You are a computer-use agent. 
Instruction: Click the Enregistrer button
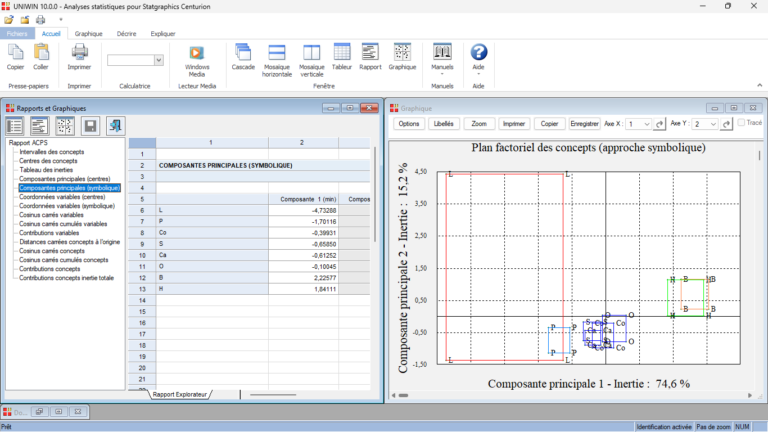coord(584,124)
